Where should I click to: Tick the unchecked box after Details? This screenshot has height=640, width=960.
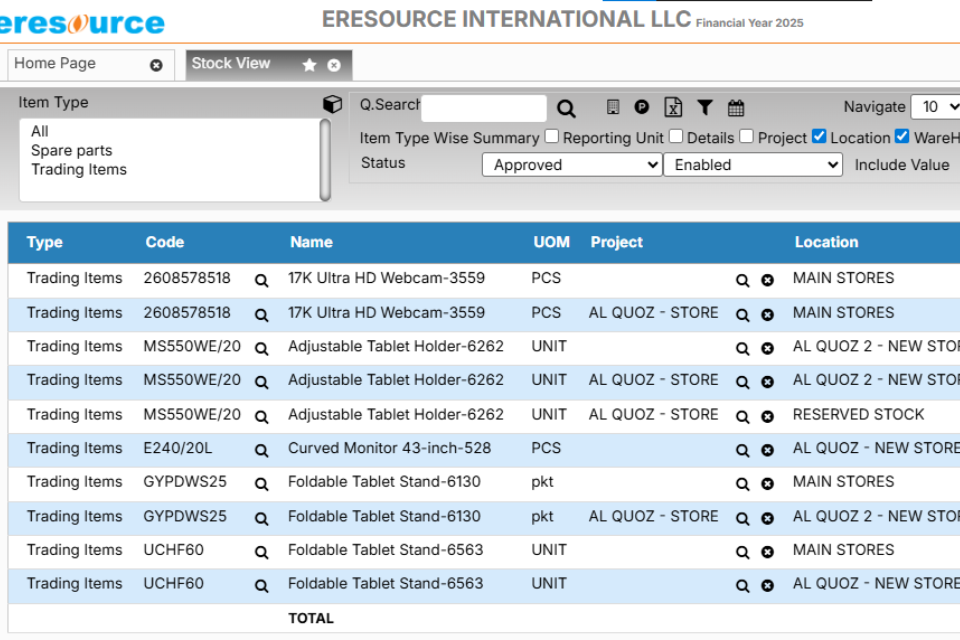pyautogui.click(x=746, y=136)
